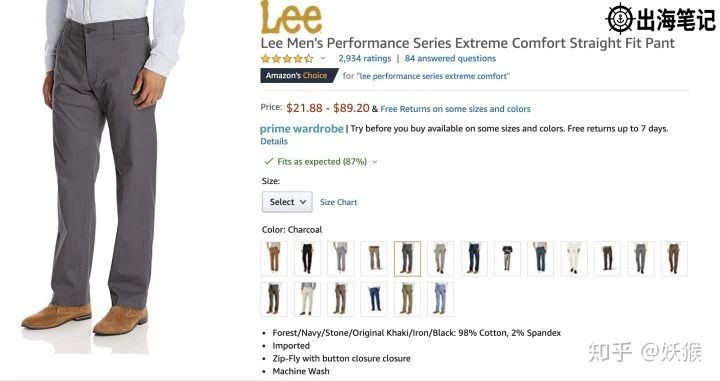Open the rating breakdown chevron beside stars
The width and height of the screenshot is (720, 381).
point(323,58)
